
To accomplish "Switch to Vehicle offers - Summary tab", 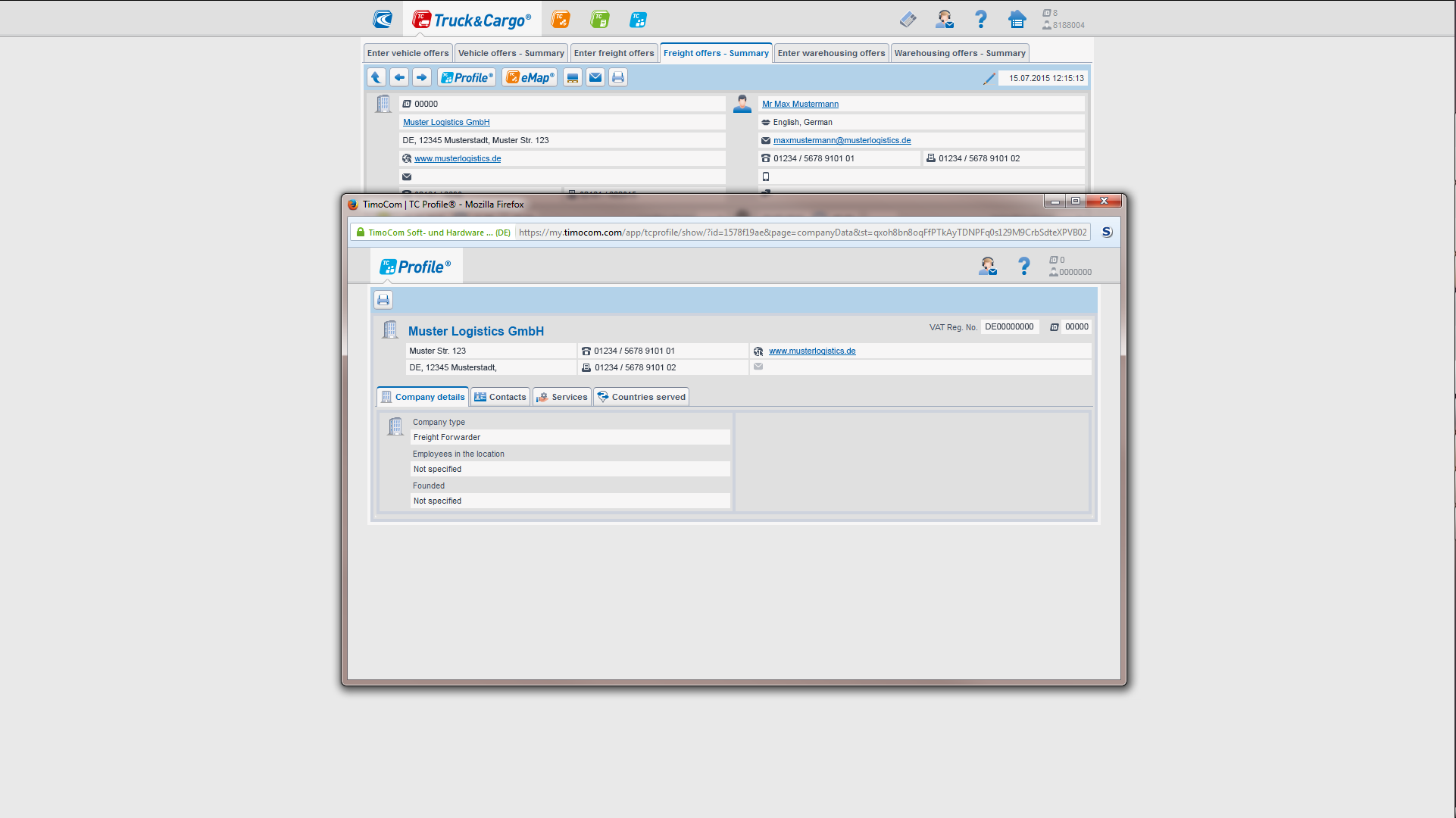I will [511, 53].
